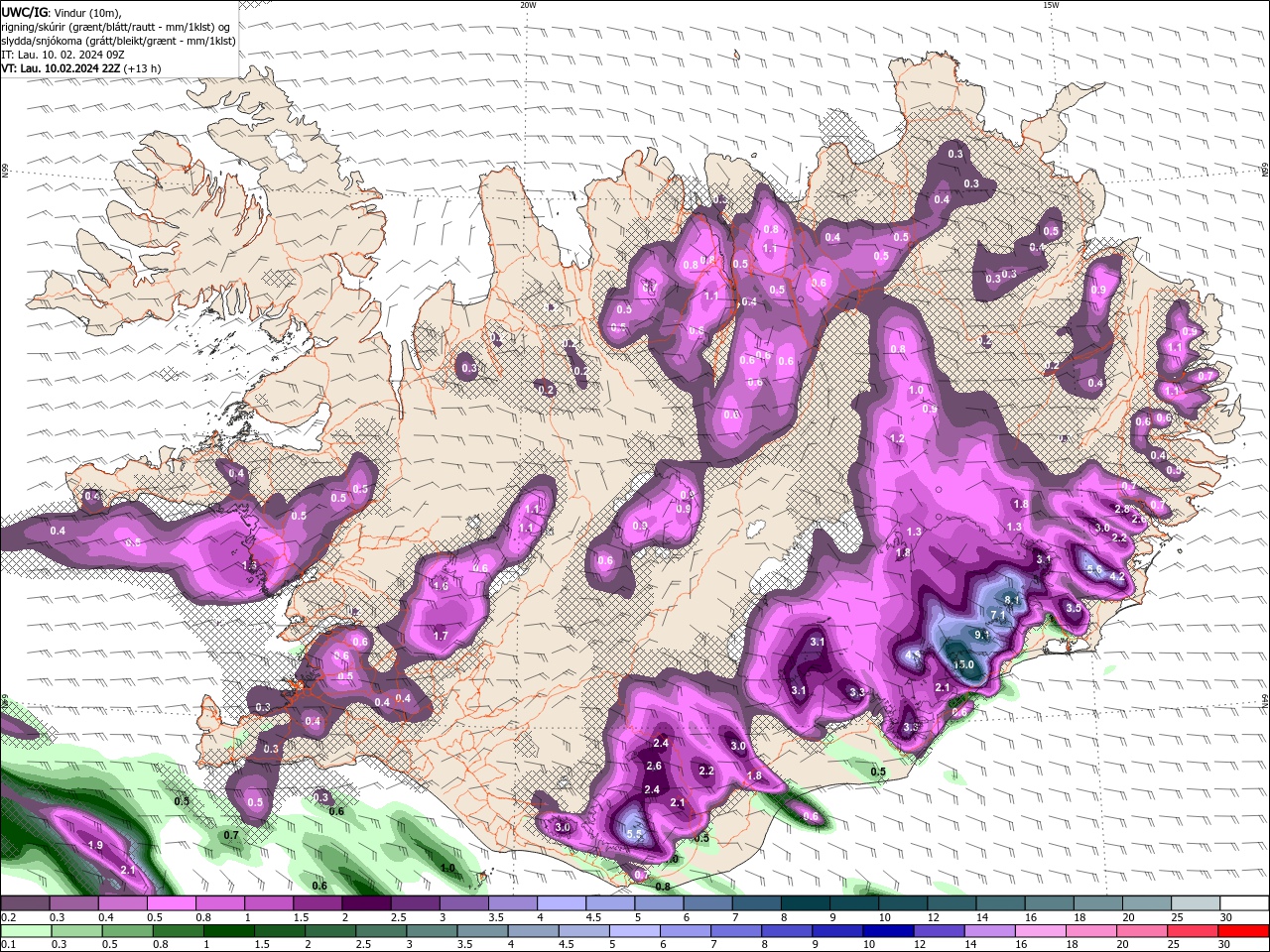
Task: Click the 1.9 value in the southwest corner
Action: [x=95, y=845]
